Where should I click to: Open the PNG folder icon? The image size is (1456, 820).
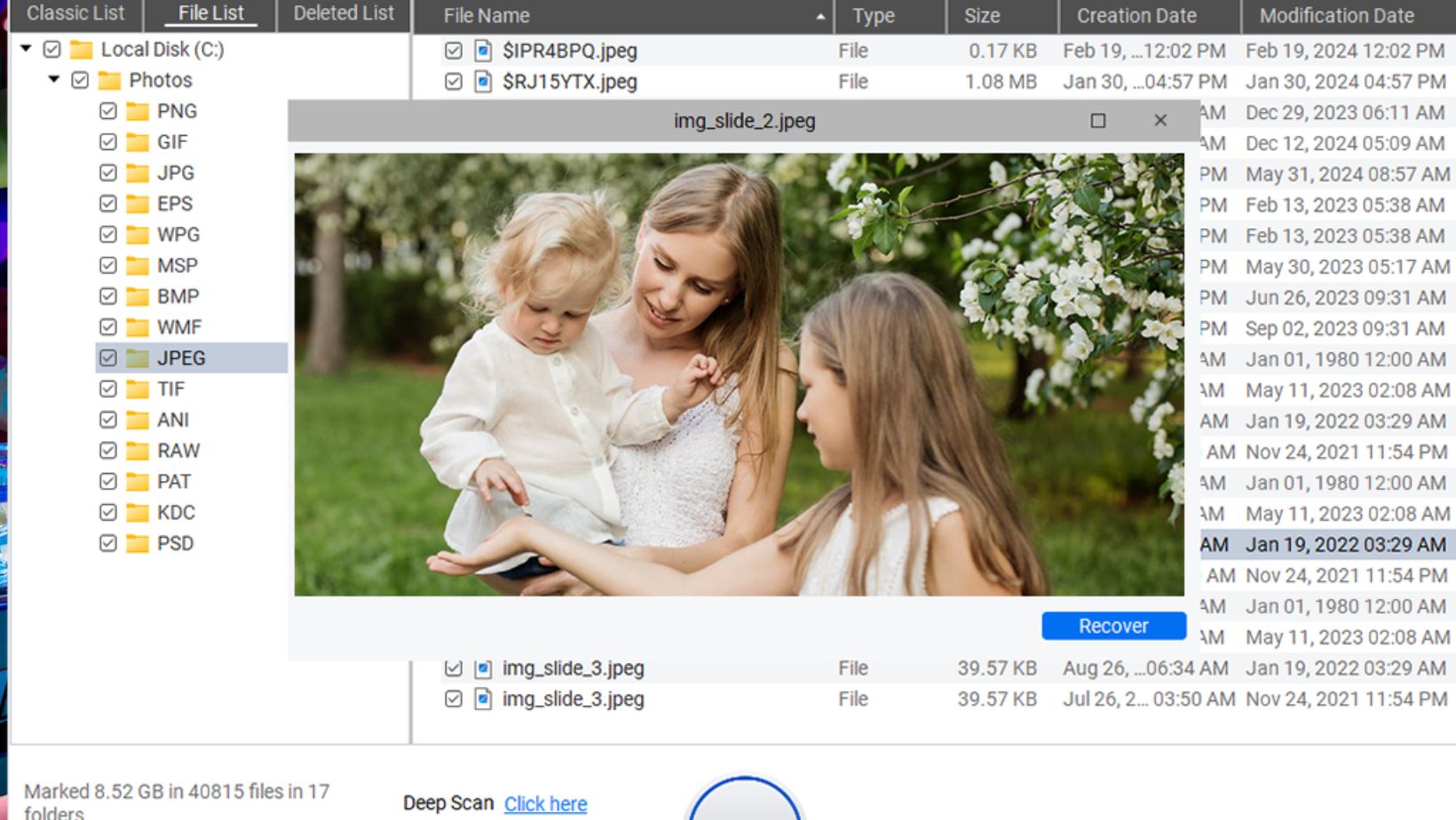138,111
